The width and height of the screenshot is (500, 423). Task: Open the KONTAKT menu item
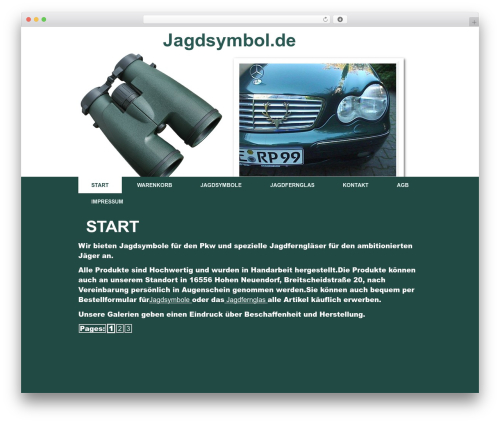[355, 185]
